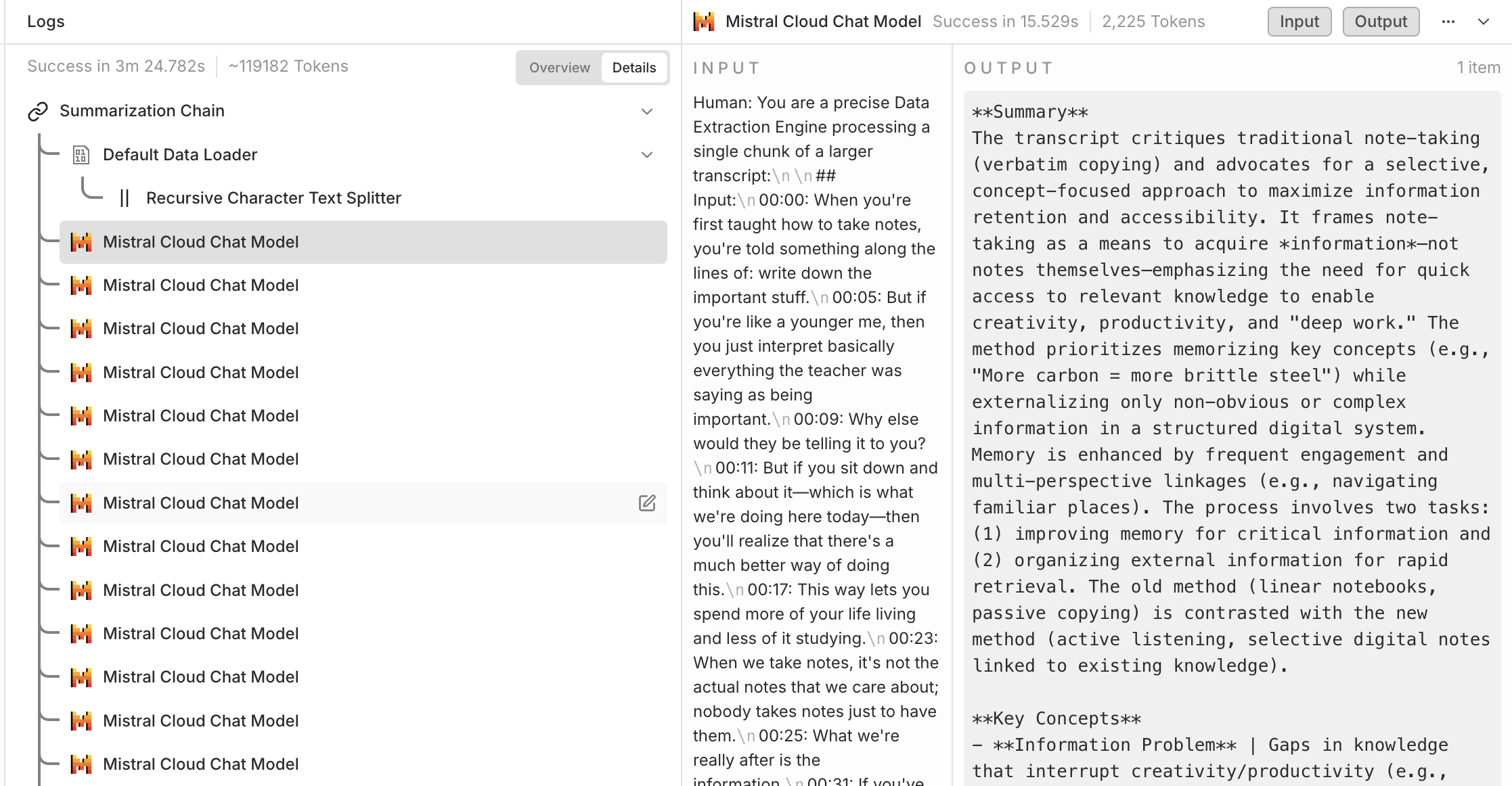Click the Mistral icon of the last visible entry
1512x786 pixels.
(x=81, y=764)
